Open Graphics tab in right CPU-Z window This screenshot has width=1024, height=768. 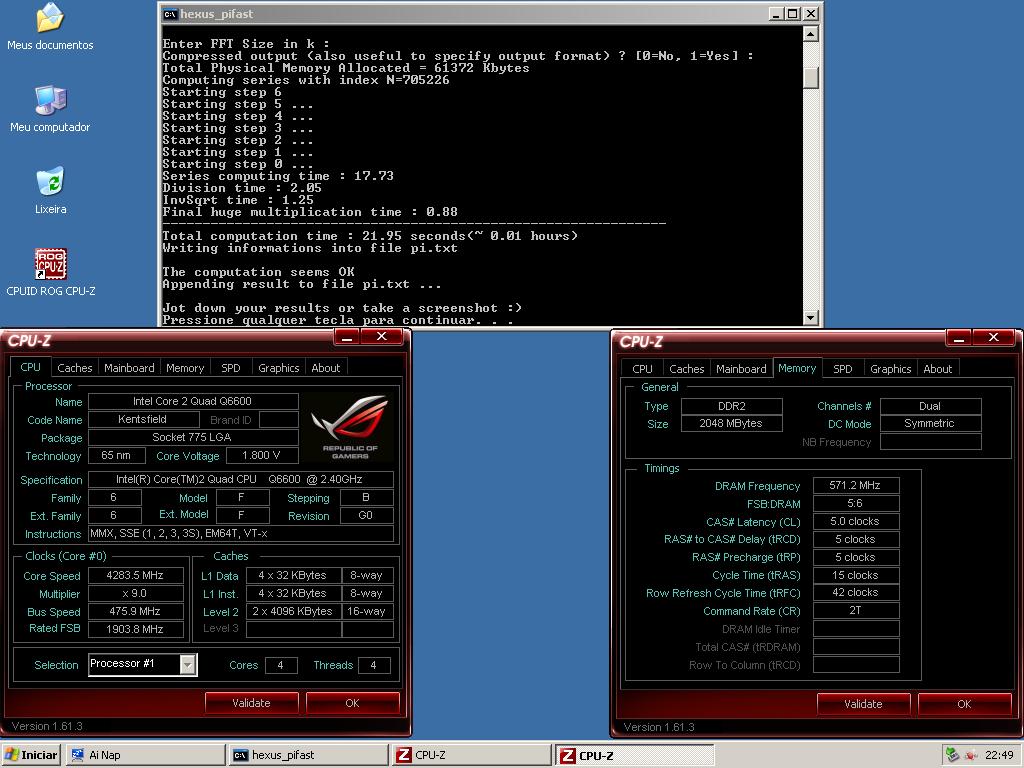(x=890, y=369)
